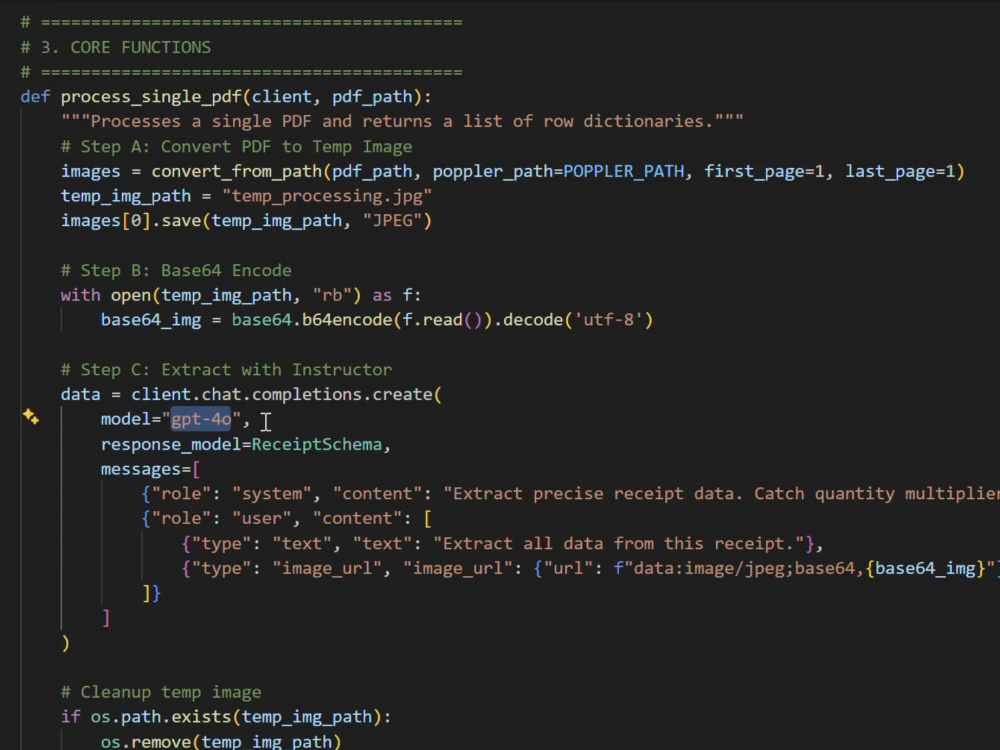Click the sparkle code action lightbulb icon

[31, 417]
